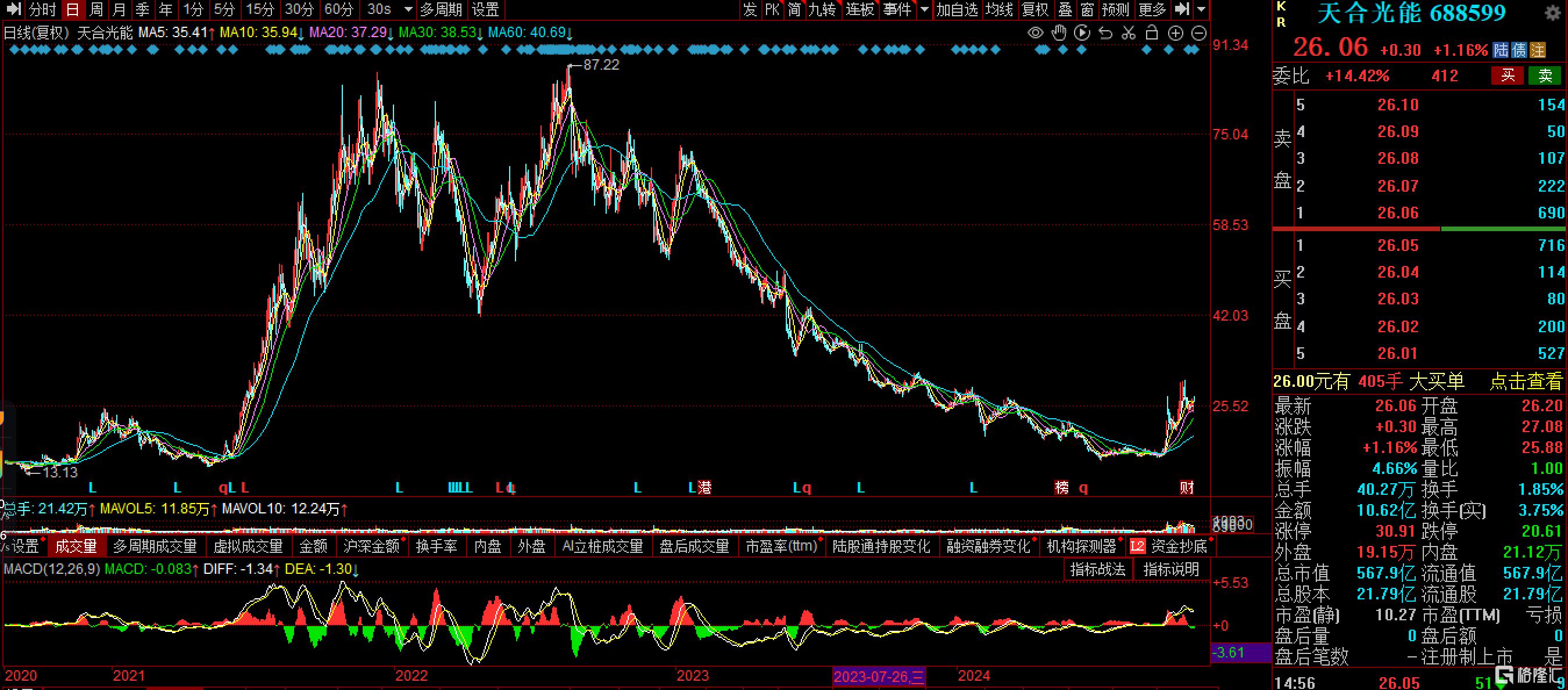Click the 2023-07-26 date marker on timeline
Viewport: 1568px width, 690px height.
(x=879, y=676)
